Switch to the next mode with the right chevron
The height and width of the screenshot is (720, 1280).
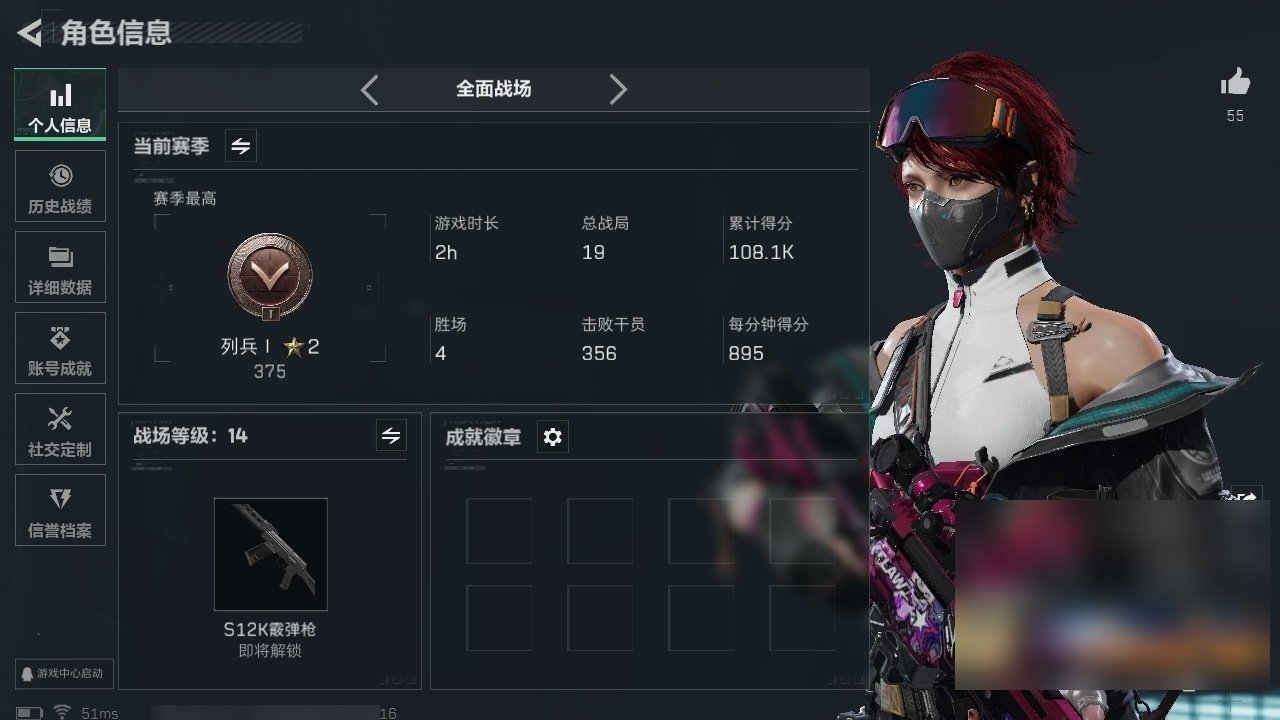[618, 90]
